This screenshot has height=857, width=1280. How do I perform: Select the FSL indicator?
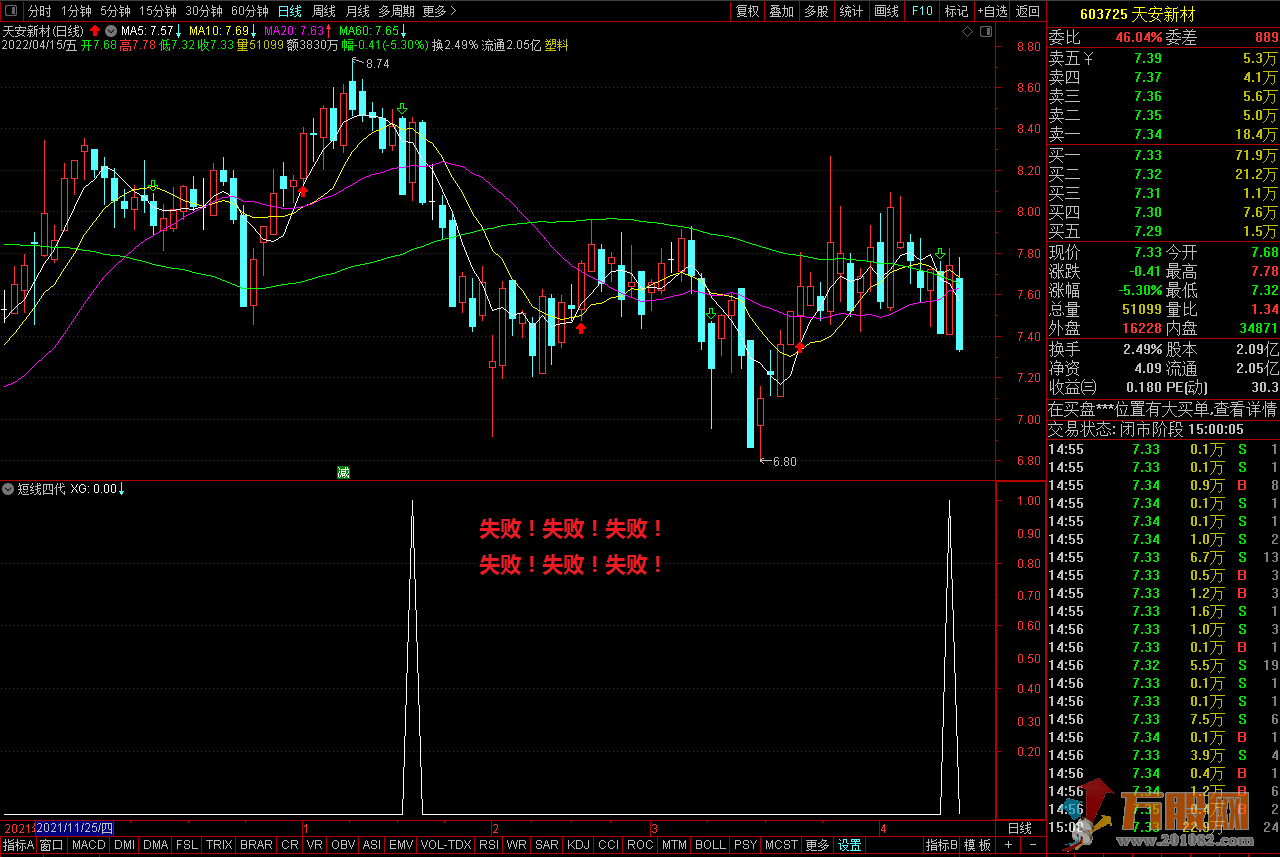coord(187,845)
